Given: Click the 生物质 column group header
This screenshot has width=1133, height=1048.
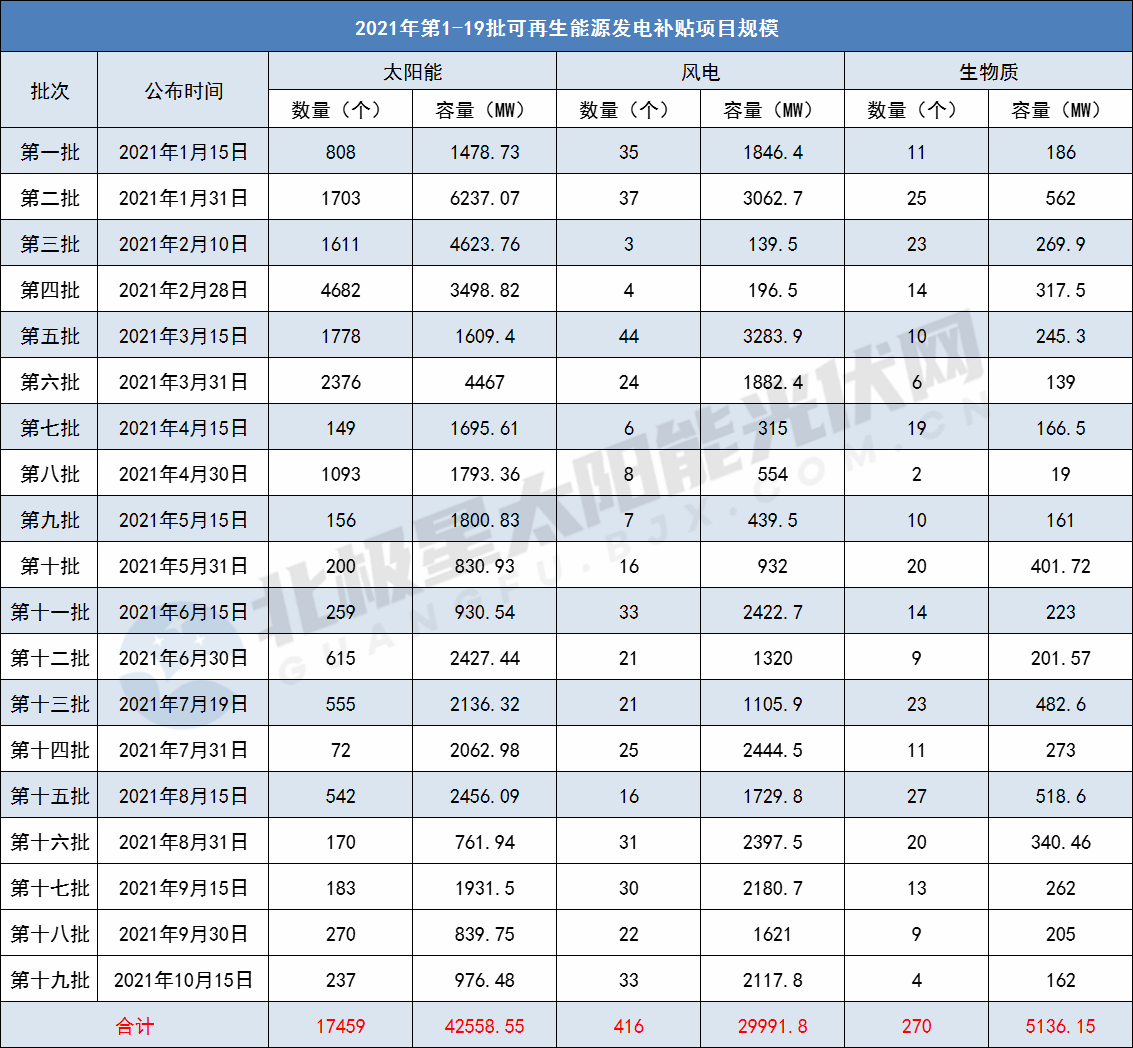Looking at the screenshot, I should point(988,70).
